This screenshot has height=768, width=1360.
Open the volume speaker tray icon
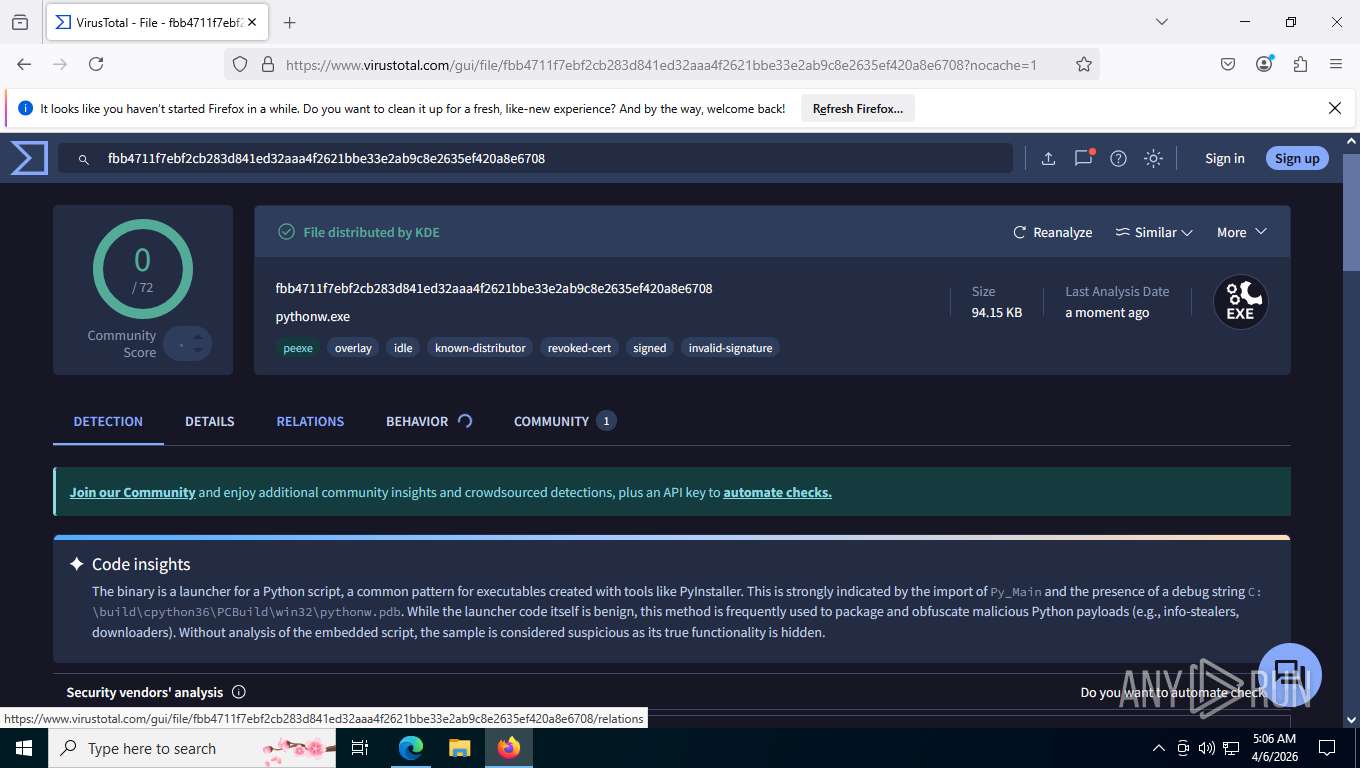coord(1206,748)
